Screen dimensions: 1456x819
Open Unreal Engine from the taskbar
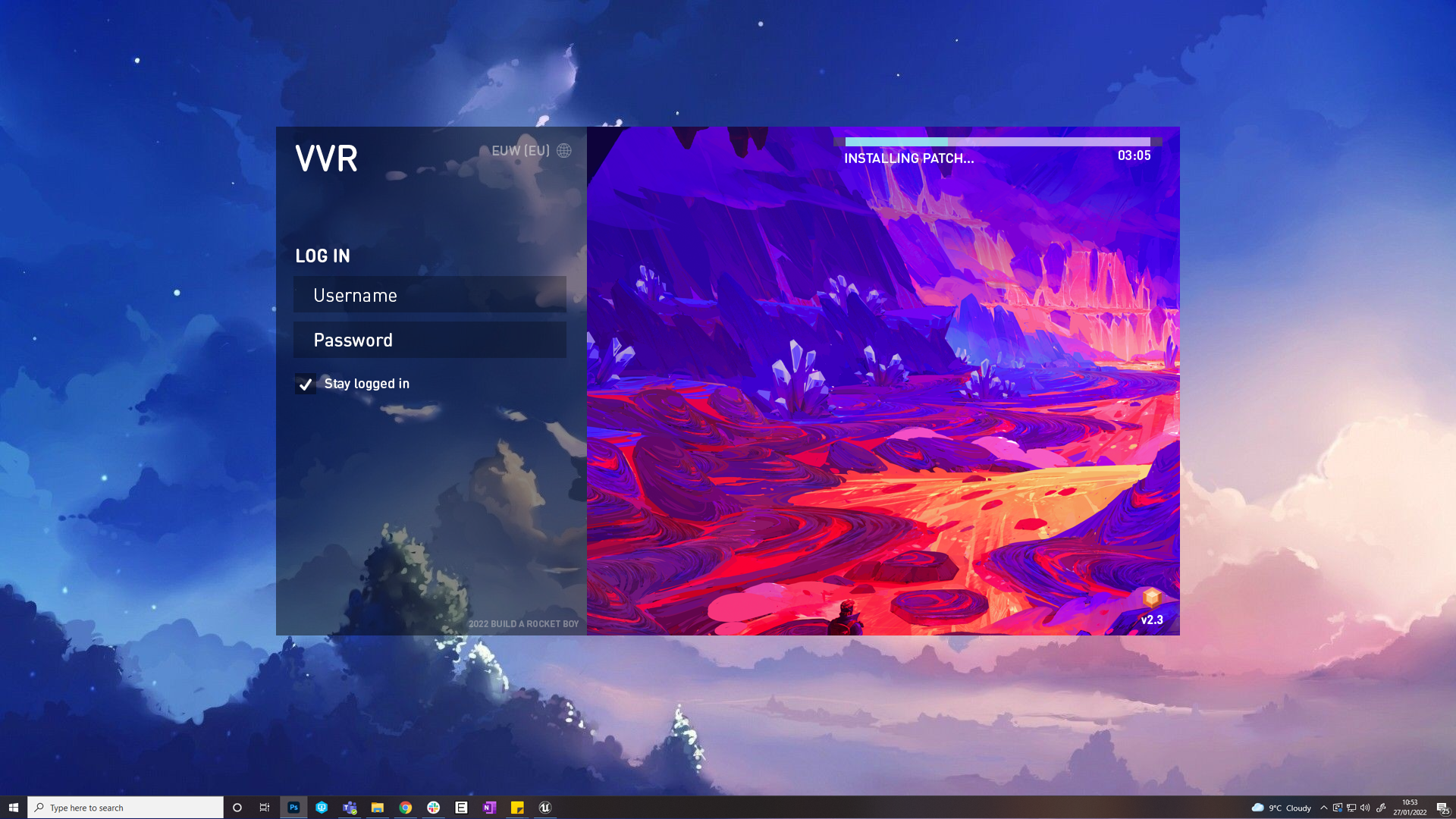[x=544, y=808]
